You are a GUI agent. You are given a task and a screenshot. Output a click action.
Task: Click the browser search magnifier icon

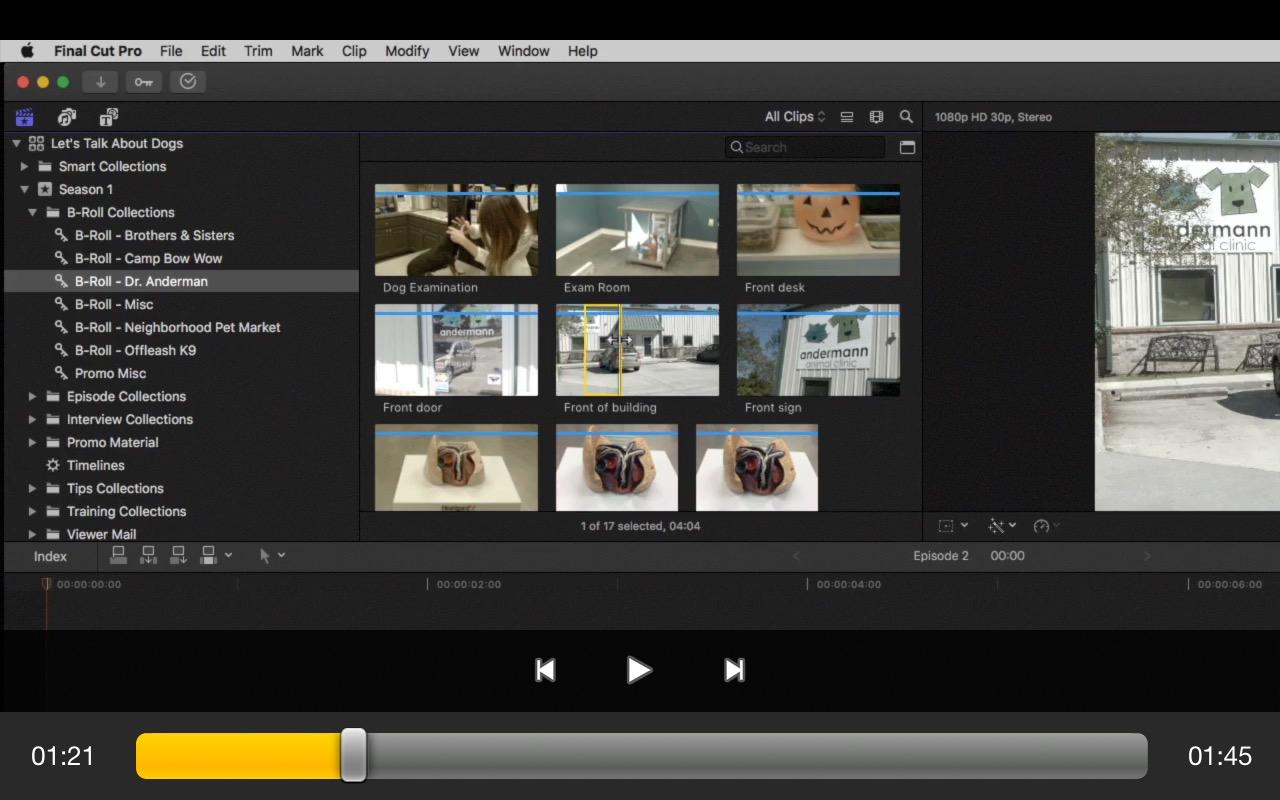click(906, 117)
